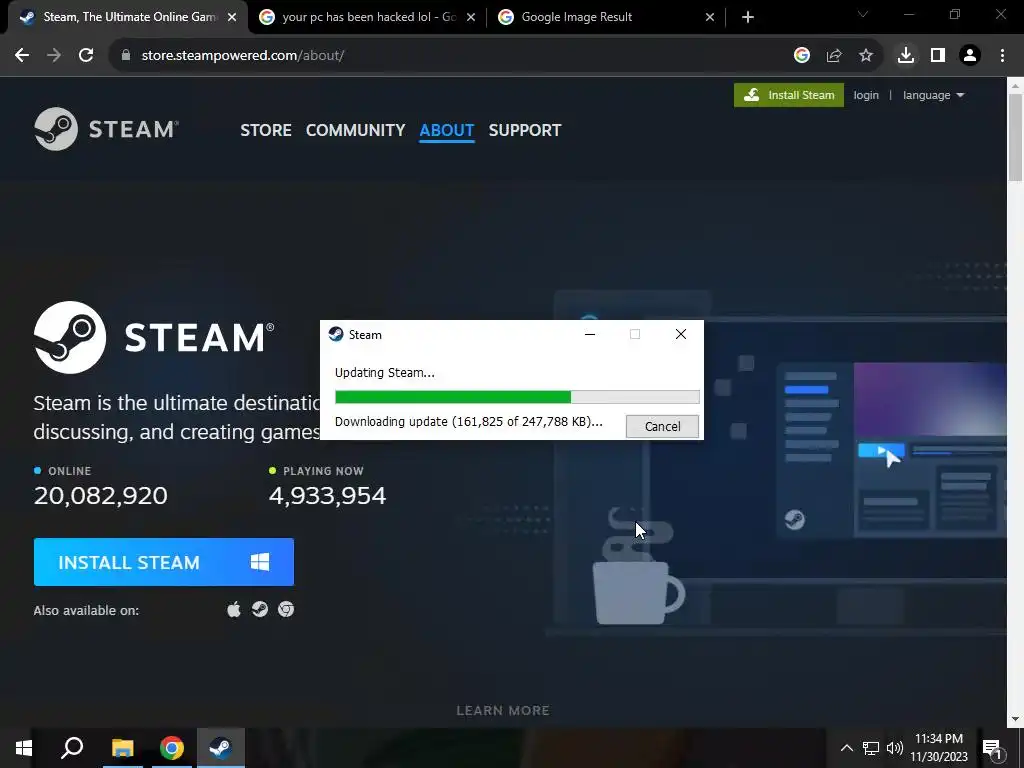Image resolution: width=1024 pixels, height=768 pixels.
Task: Open the COMMUNITY menu item
Action: (355, 130)
